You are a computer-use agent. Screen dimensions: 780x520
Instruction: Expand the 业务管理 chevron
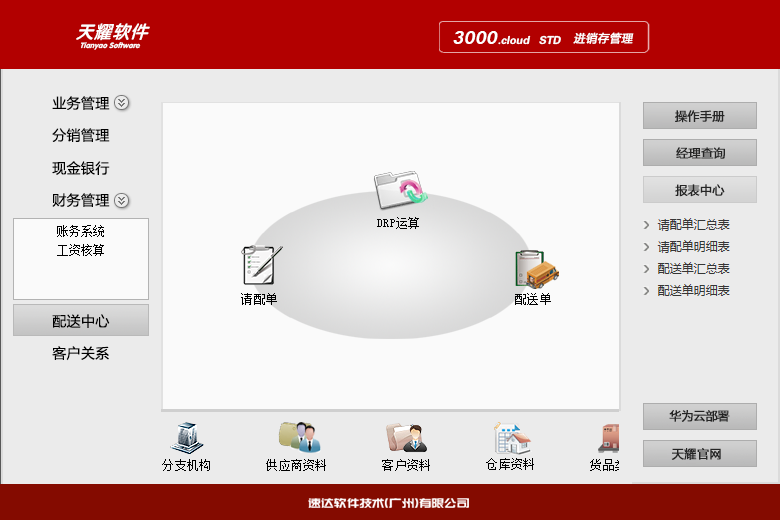point(122,103)
